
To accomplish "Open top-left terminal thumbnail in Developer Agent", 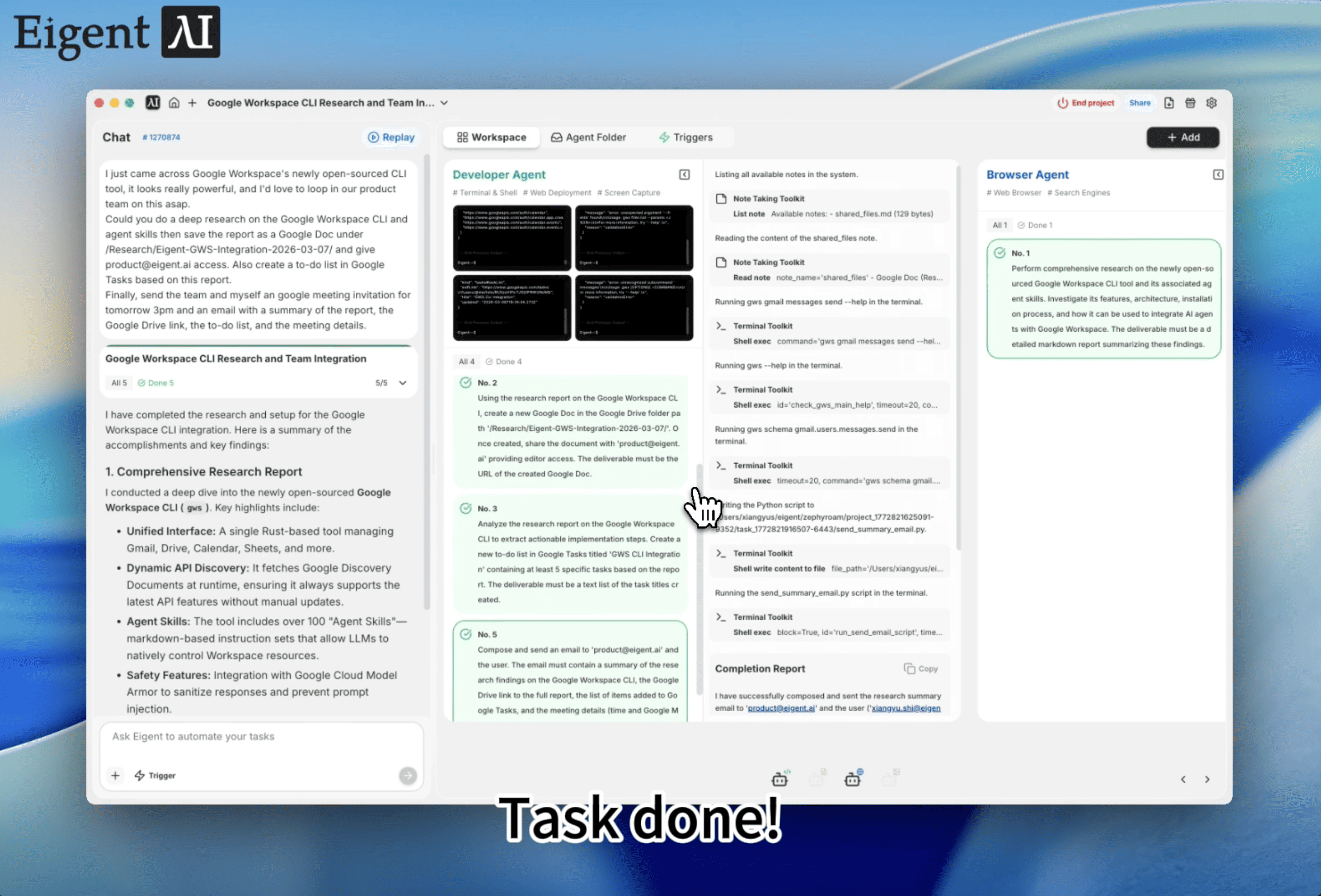I will [512, 237].
